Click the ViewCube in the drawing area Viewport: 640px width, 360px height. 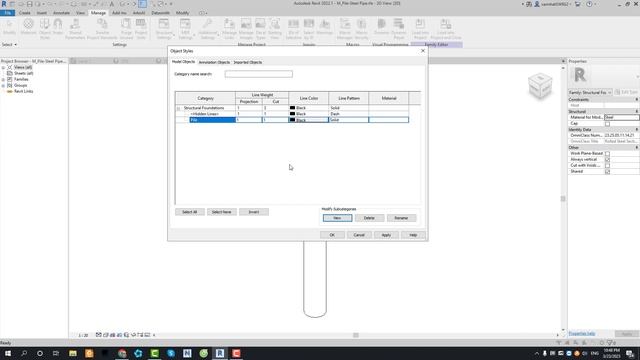pyautogui.click(x=540, y=86)
